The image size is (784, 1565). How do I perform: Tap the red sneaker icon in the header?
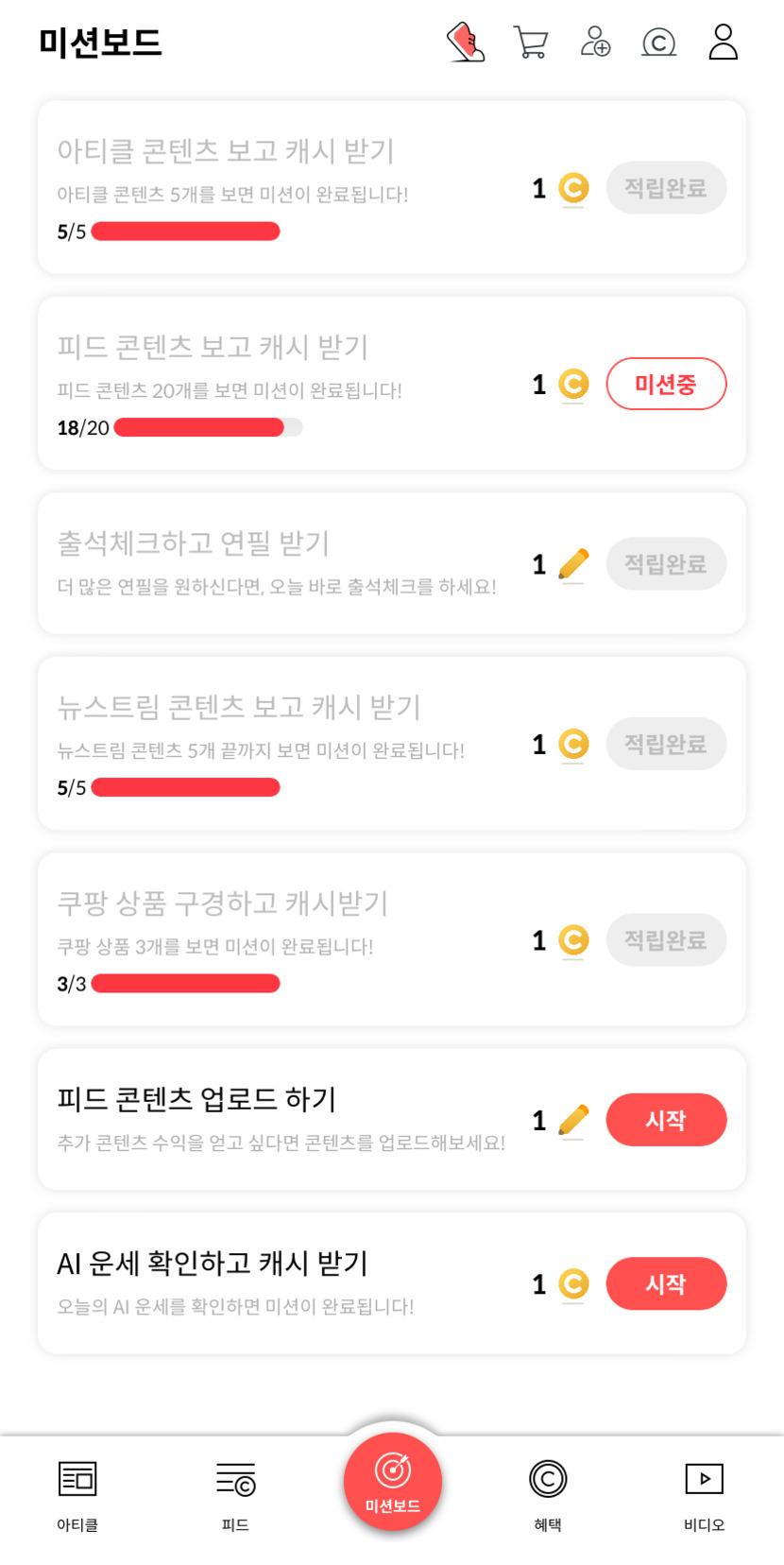(466, 43)
